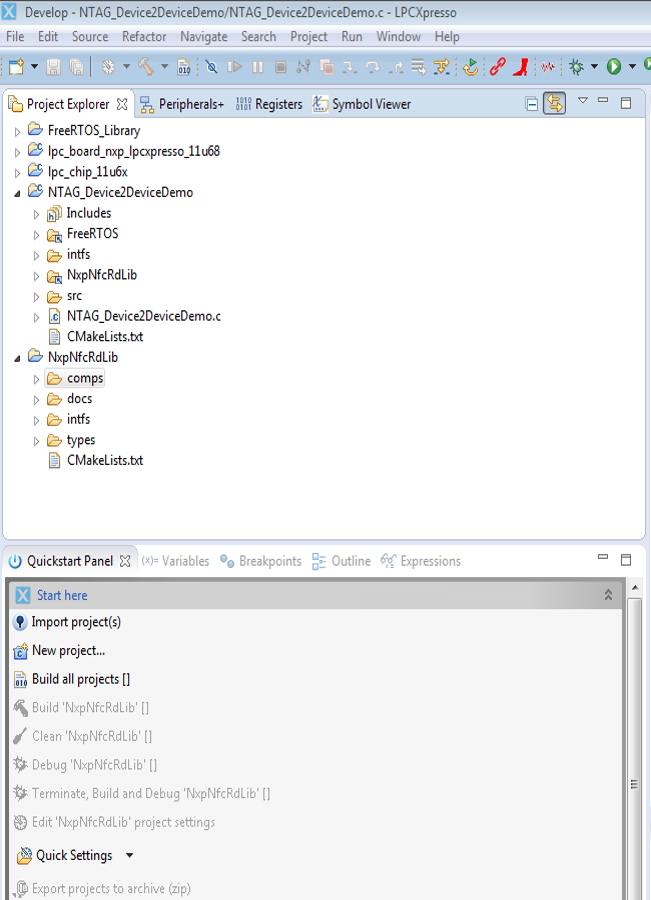The width and height of the screenshot is (651, 900).
Task: Toggle Instruction Stepping Mode toolbar icon
Action: click(441, 67)
